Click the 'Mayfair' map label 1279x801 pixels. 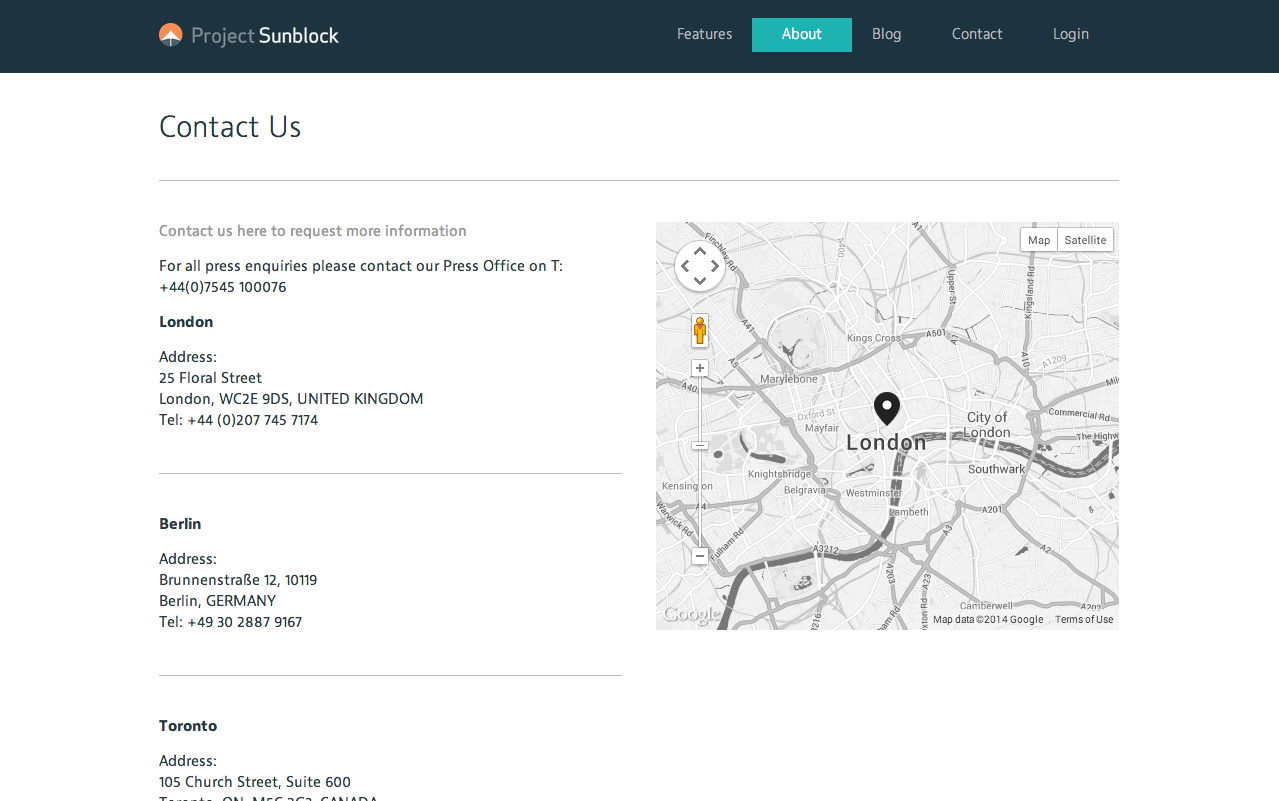(x=822, y=428)
